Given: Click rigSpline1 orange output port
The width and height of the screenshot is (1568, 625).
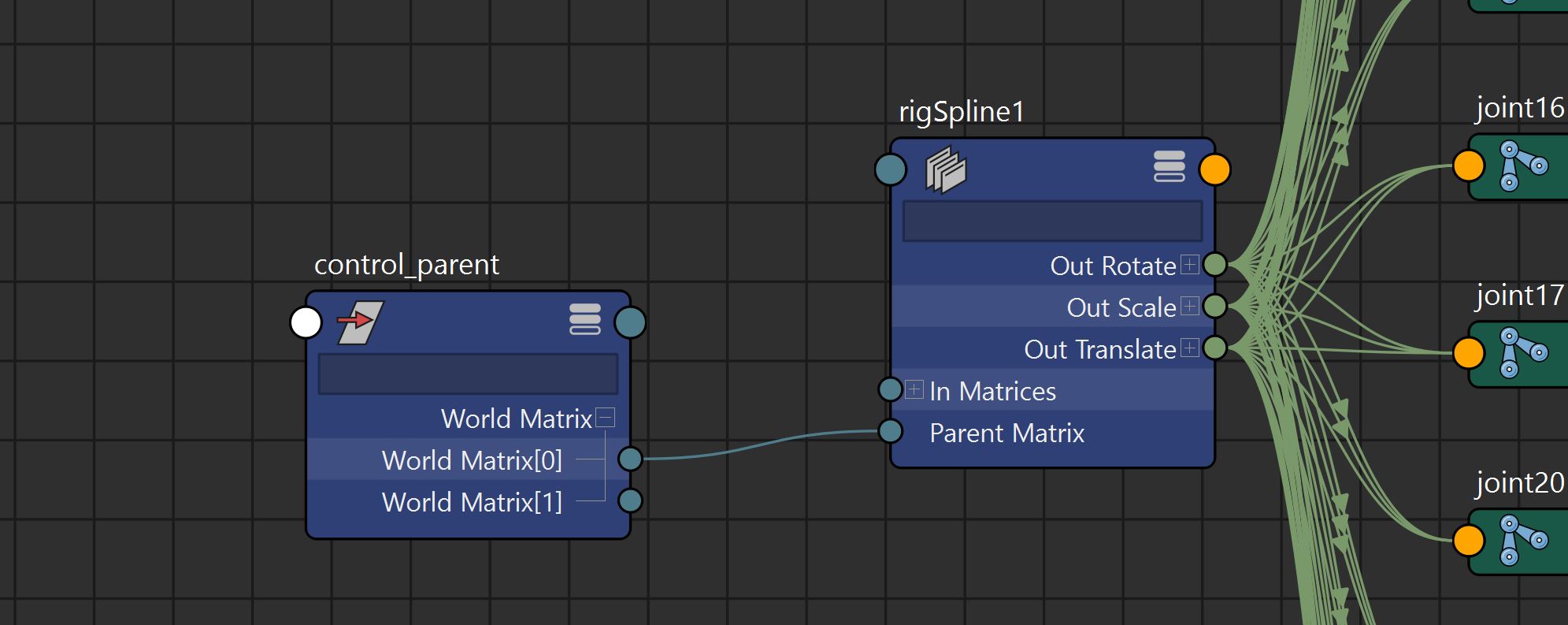Looking at the screenshot, I should coord(1214,169).
